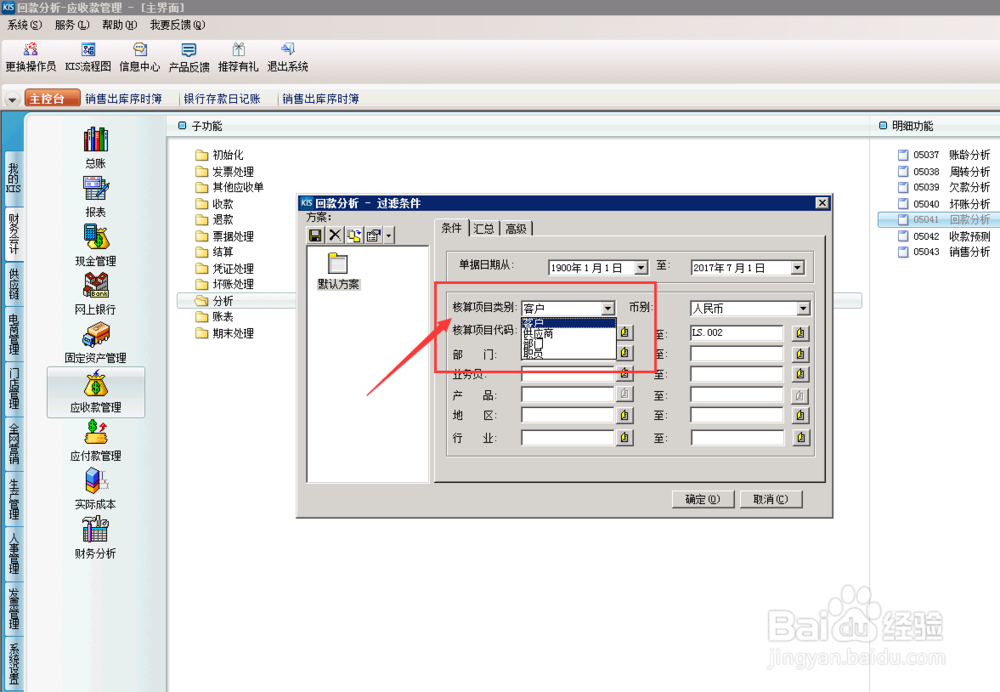Click lookup icon right of LS.002 field

click(801, 333)
